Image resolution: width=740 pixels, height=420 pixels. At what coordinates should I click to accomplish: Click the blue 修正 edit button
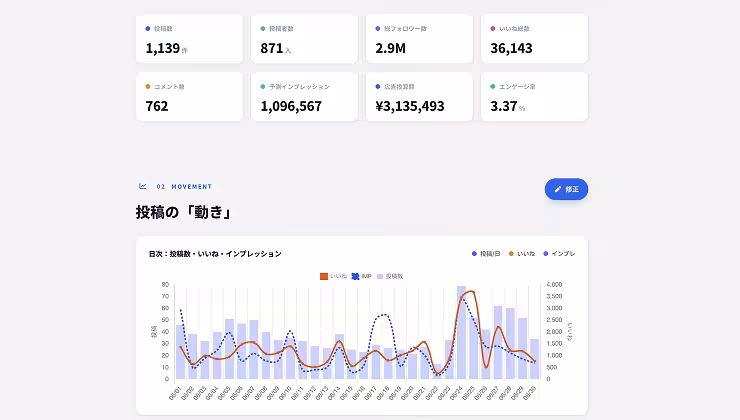pos(566,189)
